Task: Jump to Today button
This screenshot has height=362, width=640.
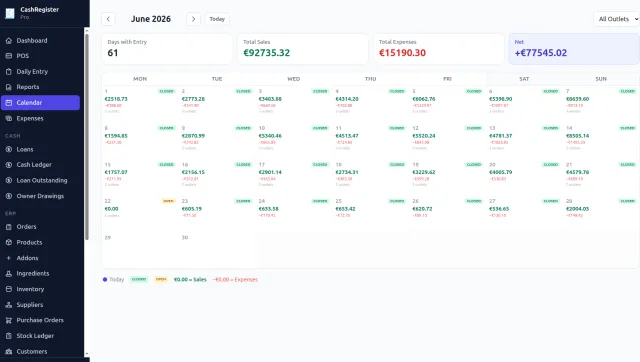Action: tap(217, 19)
